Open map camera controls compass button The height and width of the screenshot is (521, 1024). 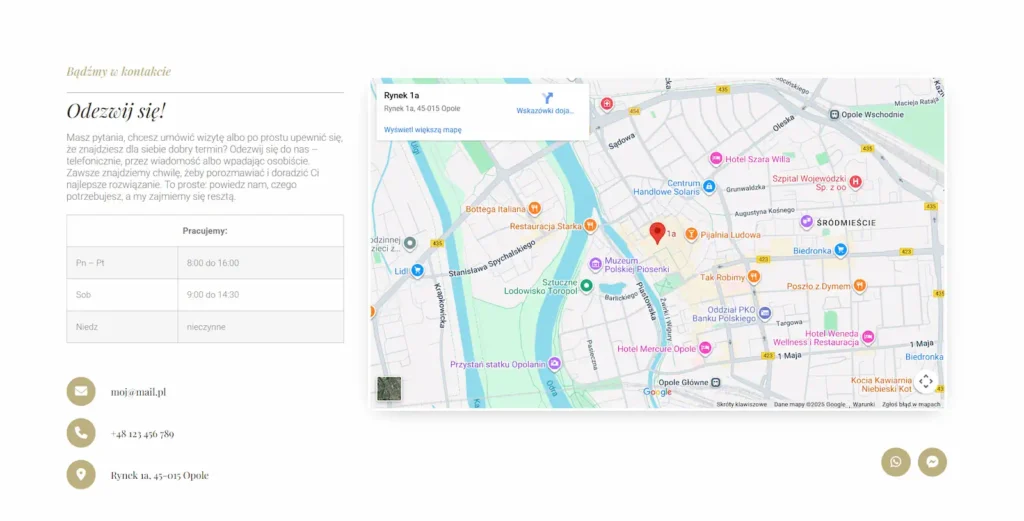pyautogui.click(x=926, y=381)
